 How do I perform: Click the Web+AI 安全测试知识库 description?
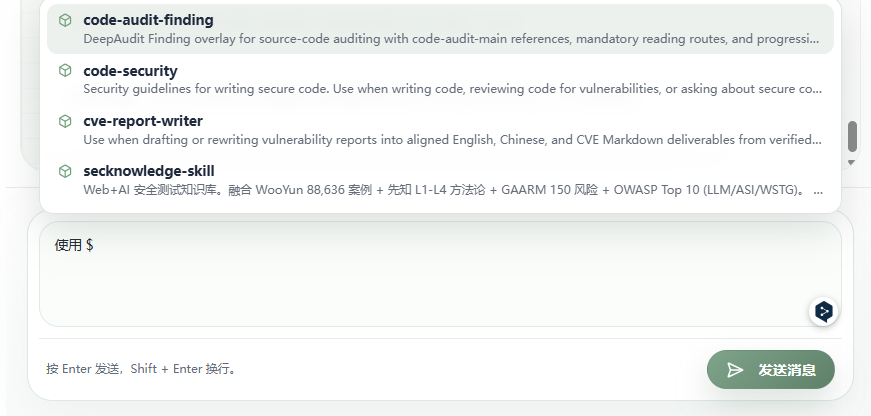coord(453,190)
